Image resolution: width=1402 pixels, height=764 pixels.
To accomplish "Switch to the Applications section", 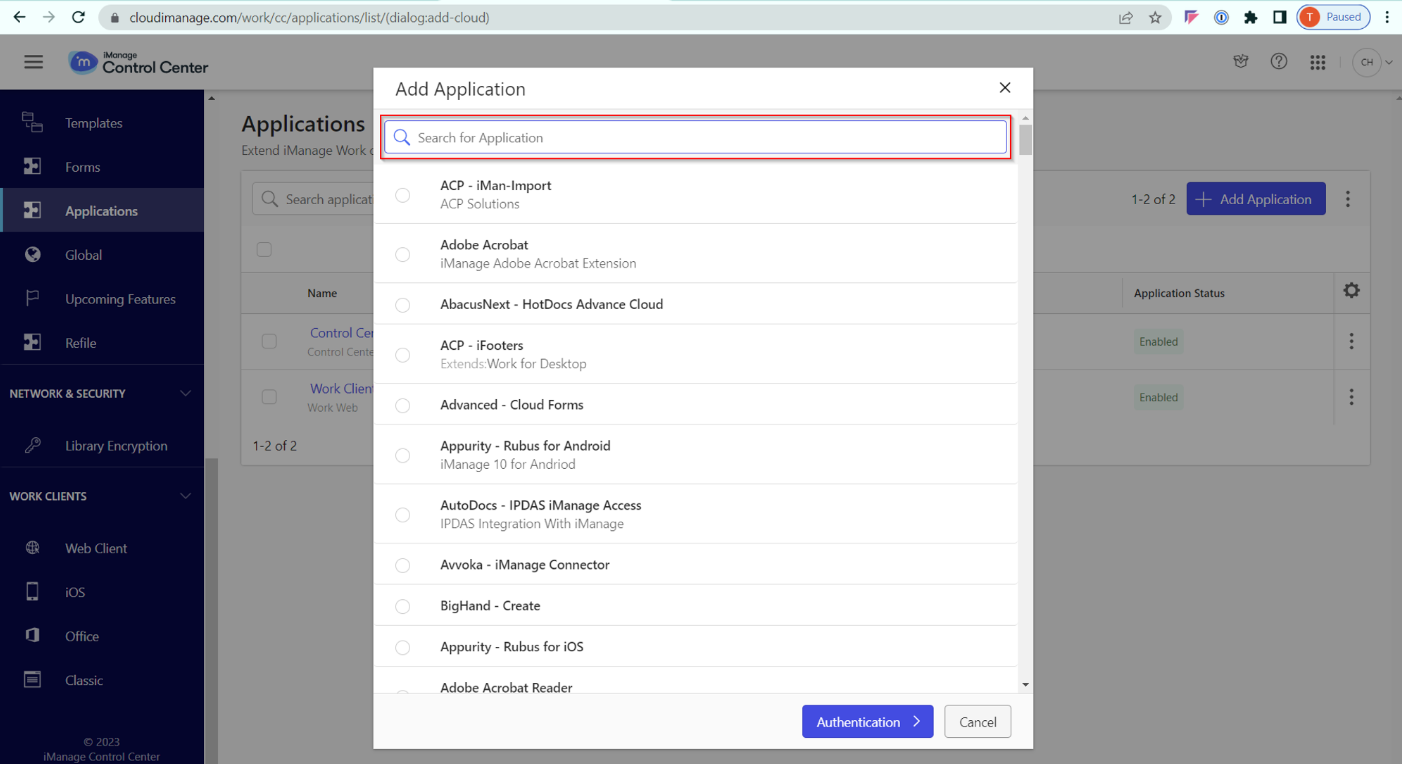I will click(x=31, y=210).
